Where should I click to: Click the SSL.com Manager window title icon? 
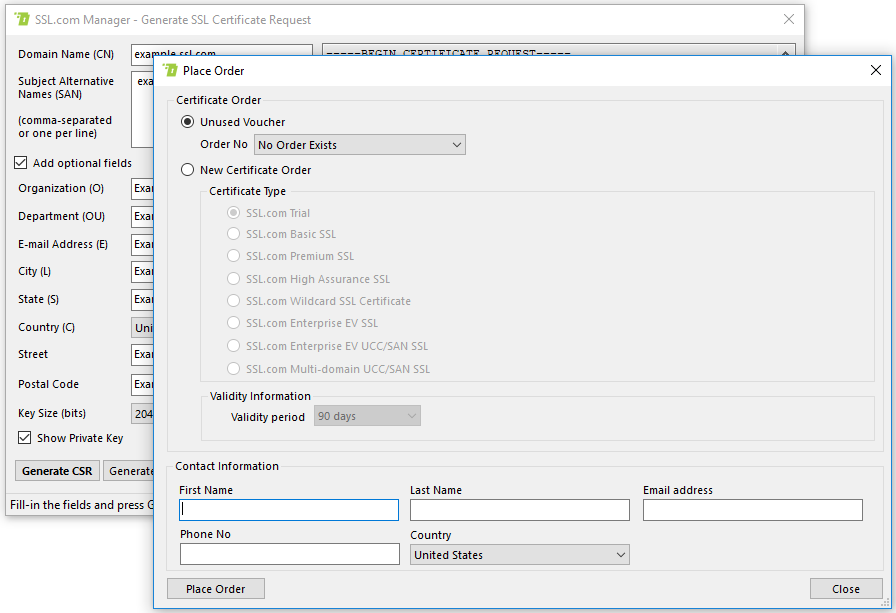click(22, 19)
